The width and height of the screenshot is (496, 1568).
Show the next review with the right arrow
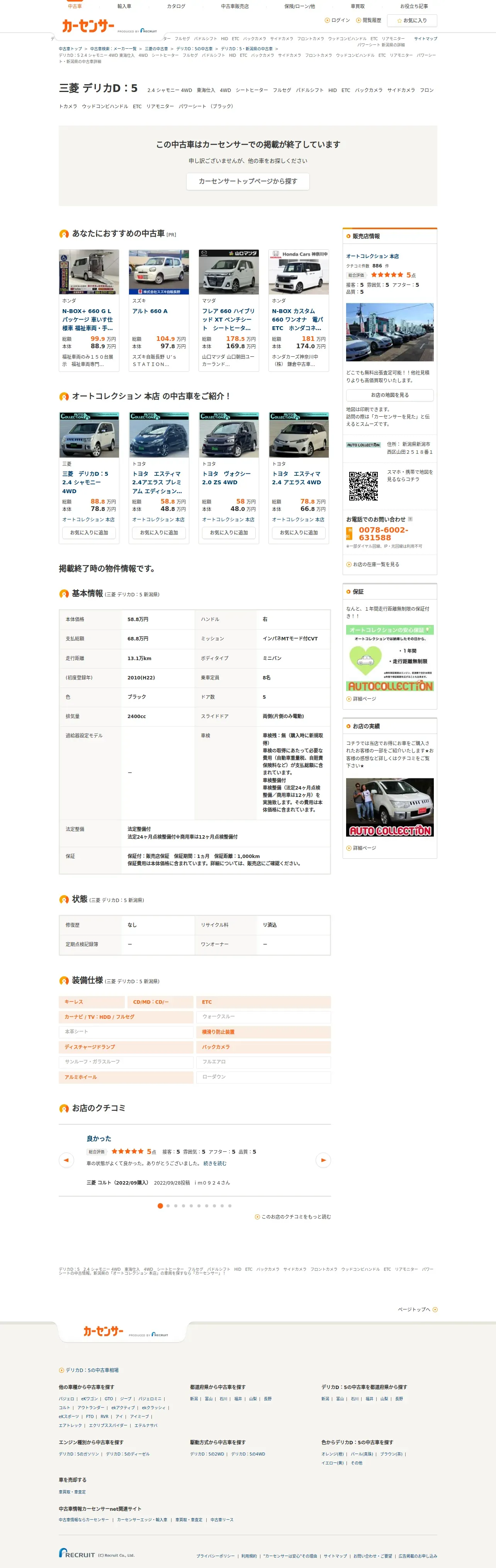click(x=323, y=1160)
